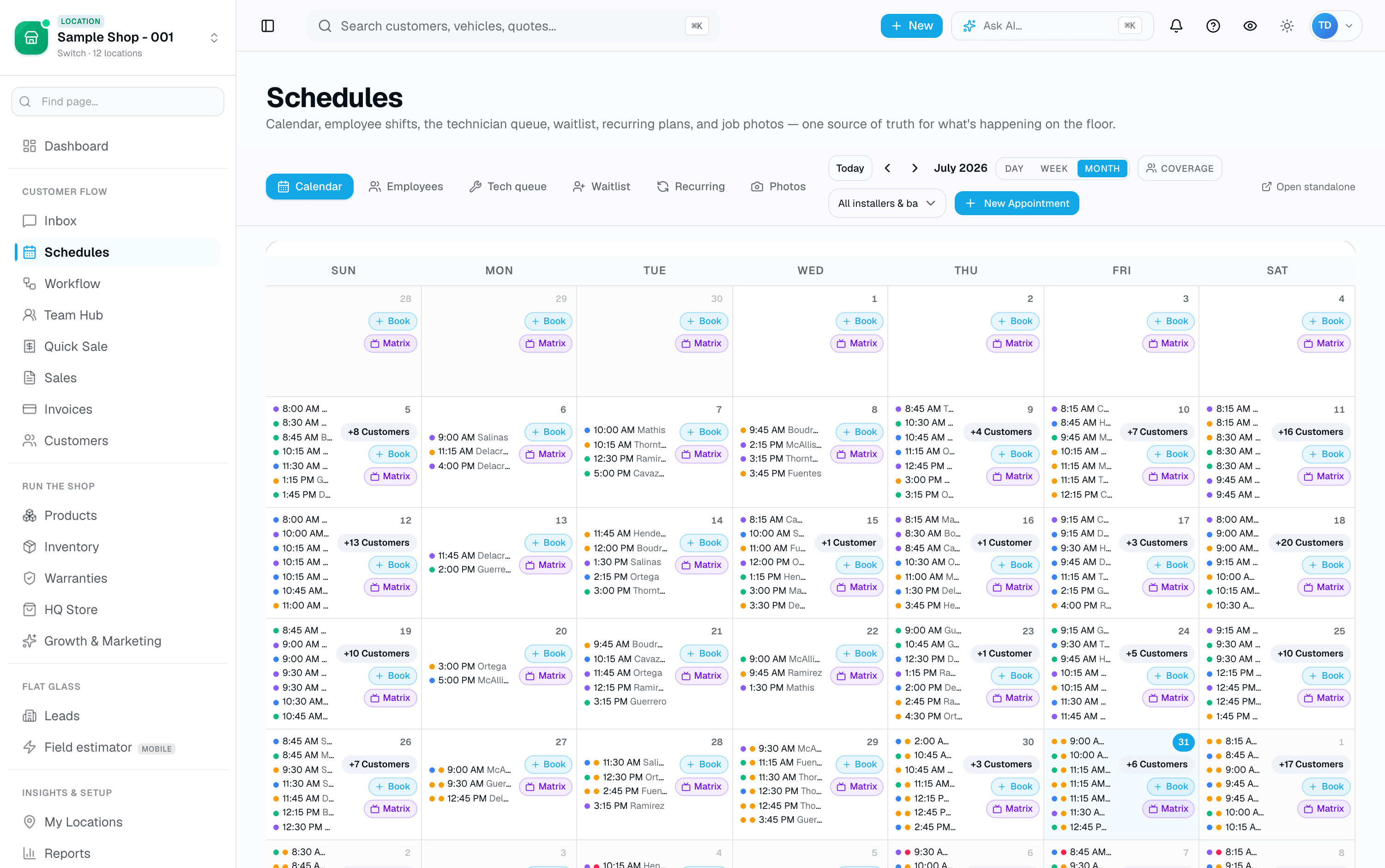This screenshot has height=868, width=1385.
Task: Expand +20 Customers on July 18
Action: pyautogui.click(x=1309, y=542)
